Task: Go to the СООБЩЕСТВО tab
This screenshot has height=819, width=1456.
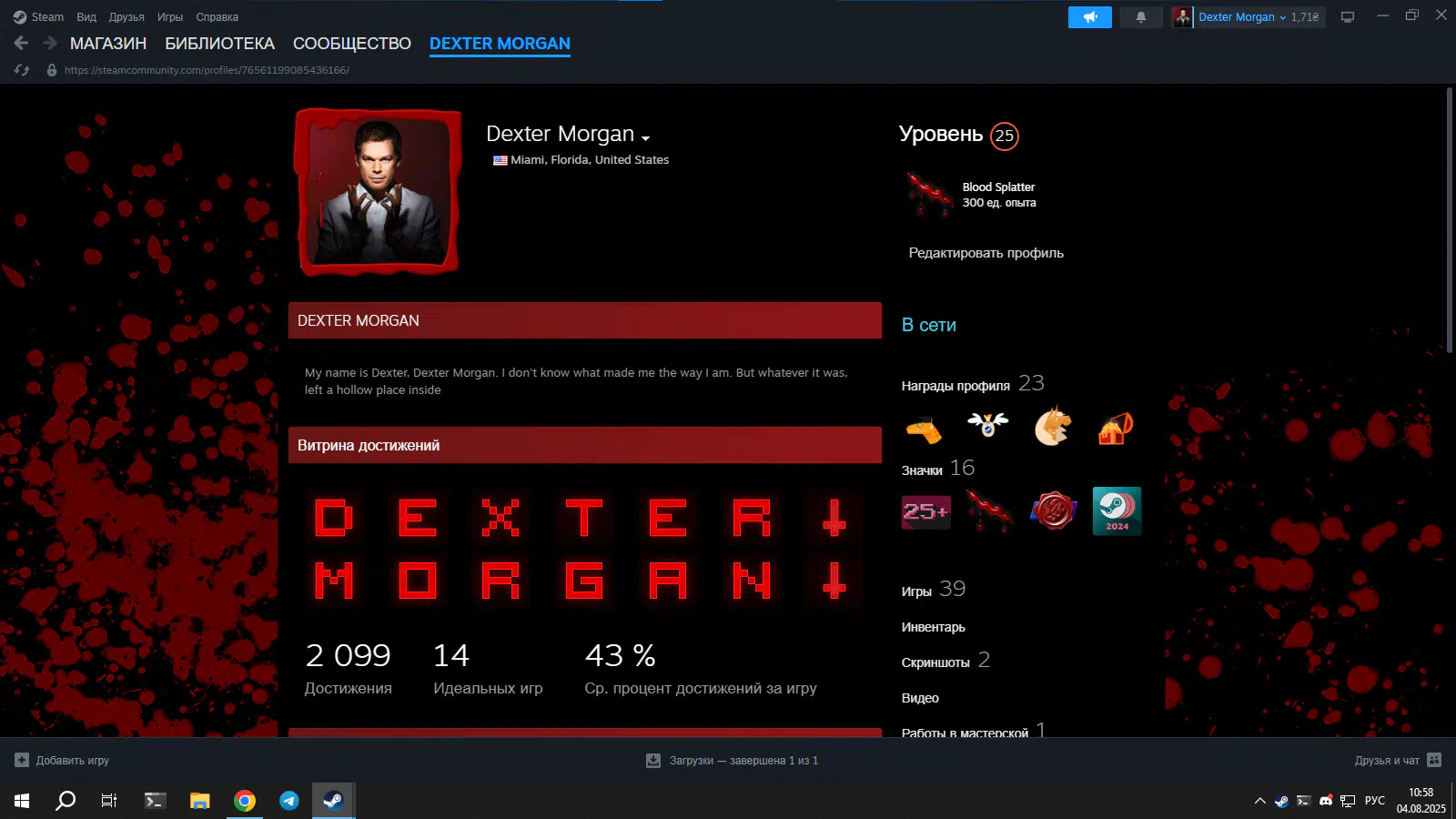Action: point(352,44)
